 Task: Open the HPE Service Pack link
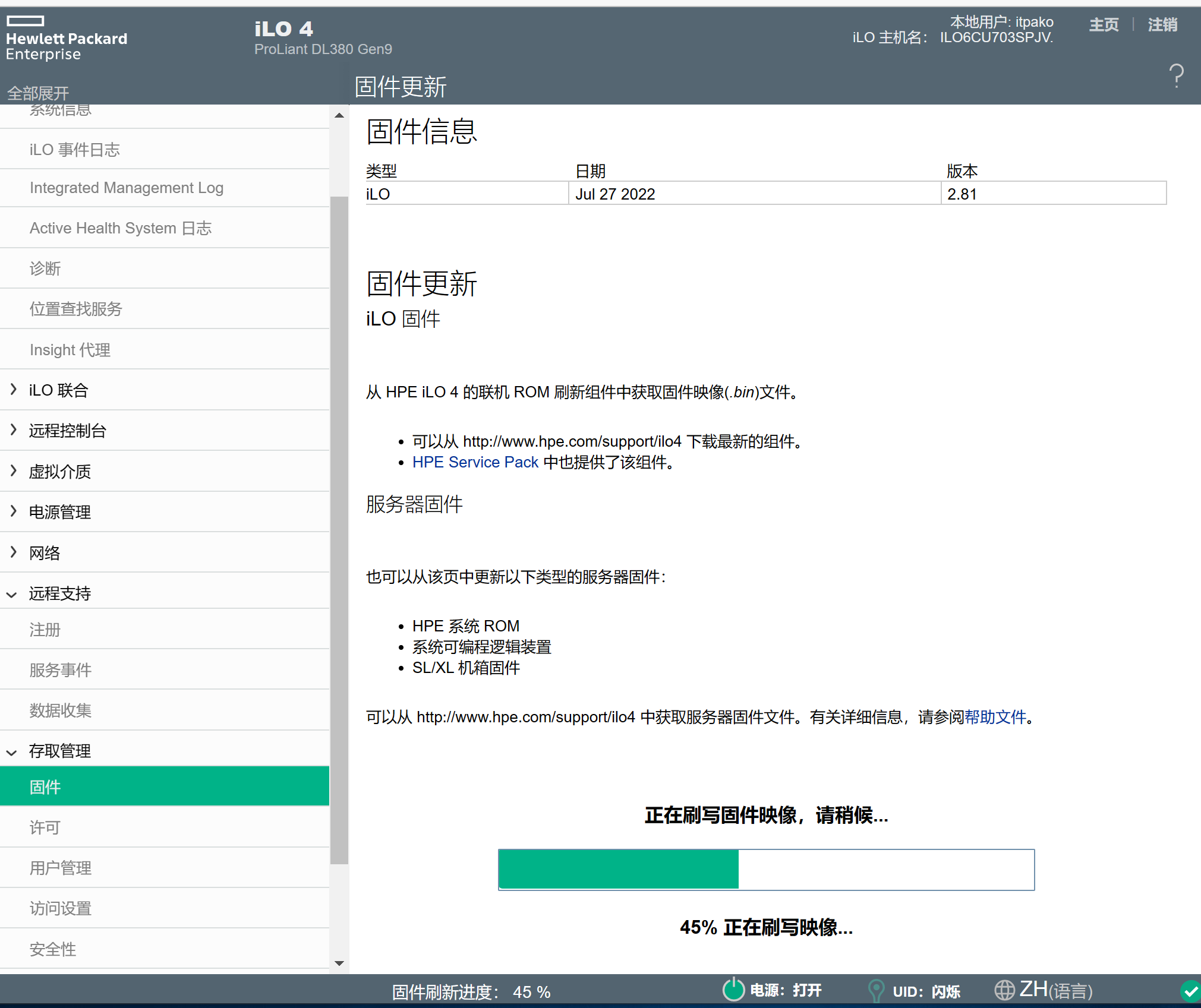[x=474, y=462]
